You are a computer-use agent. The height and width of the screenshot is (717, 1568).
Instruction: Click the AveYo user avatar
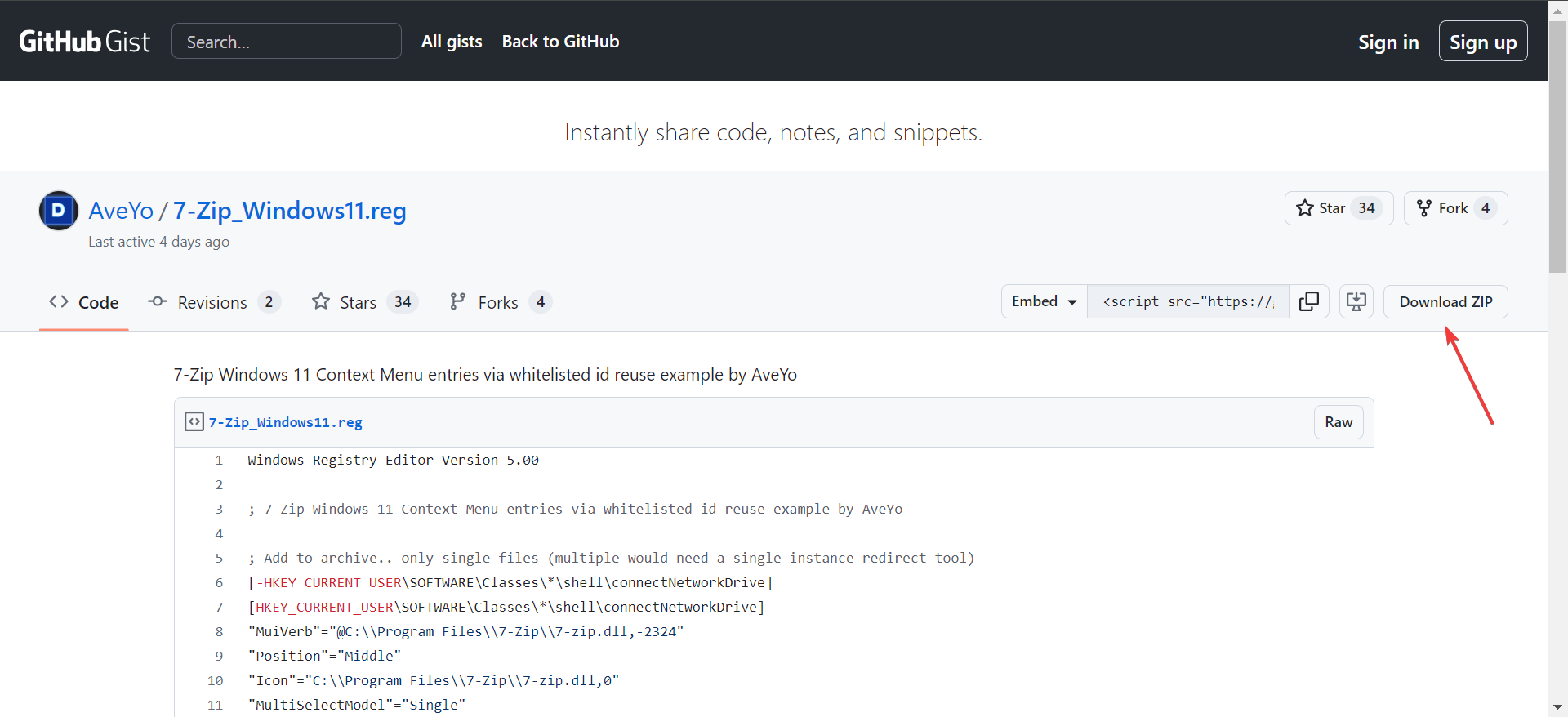point(59,211)
